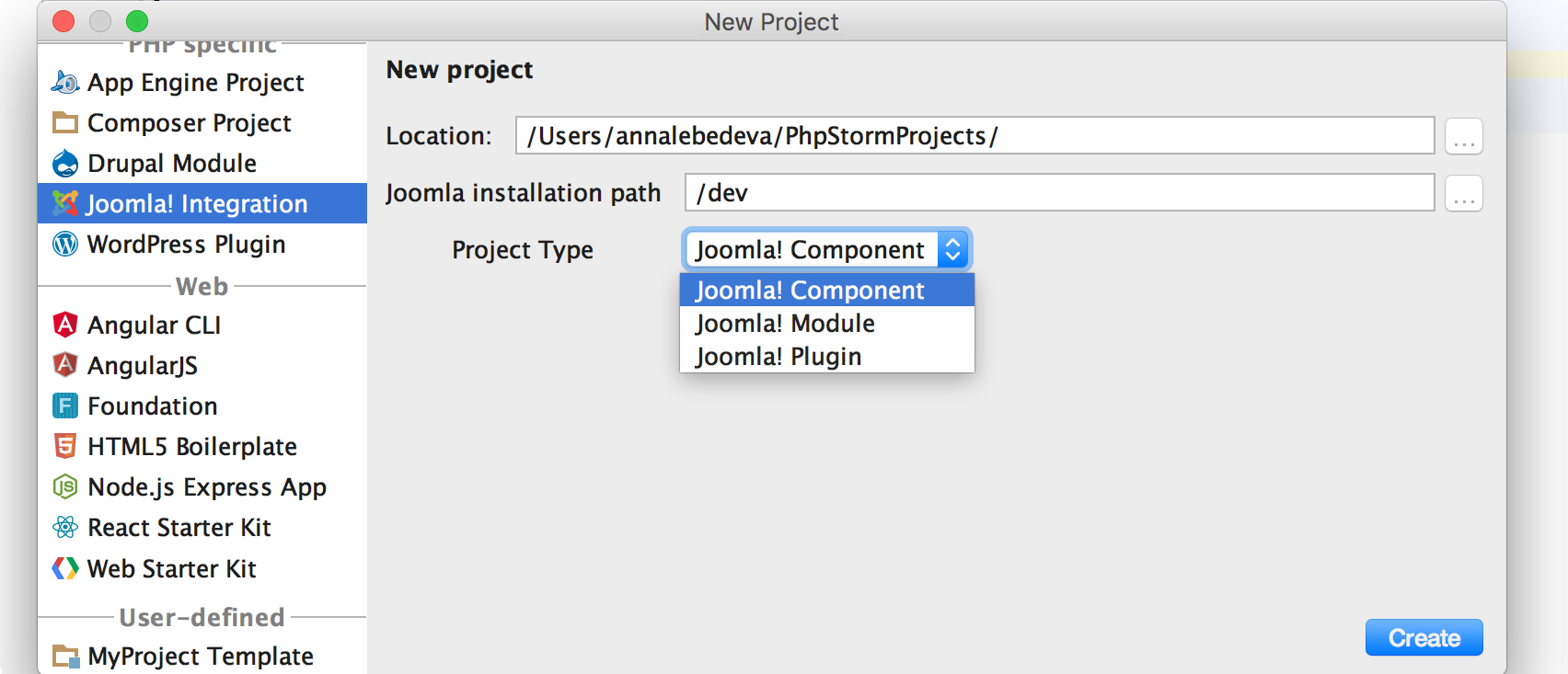Pick Joomla! Component in the open list
Viewport: 1568px width, 674px height.
pyautogui.click(x=810, y=291)
